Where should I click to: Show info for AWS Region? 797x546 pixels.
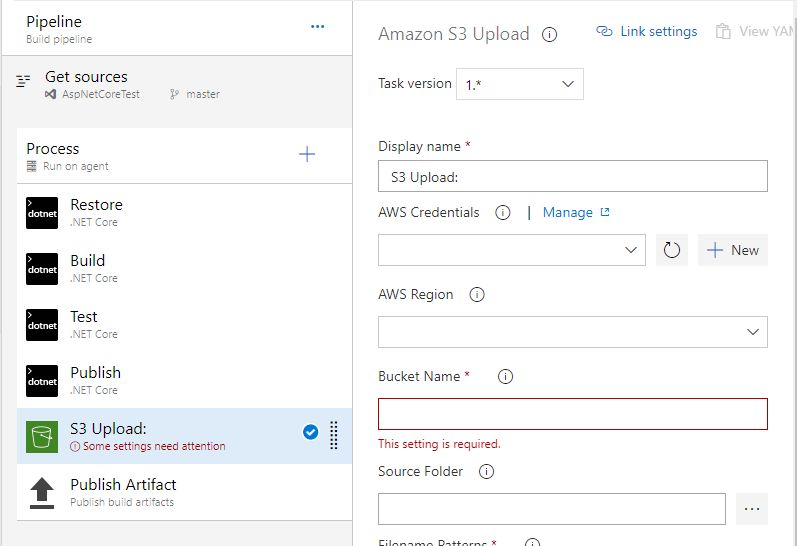(477, 294)
